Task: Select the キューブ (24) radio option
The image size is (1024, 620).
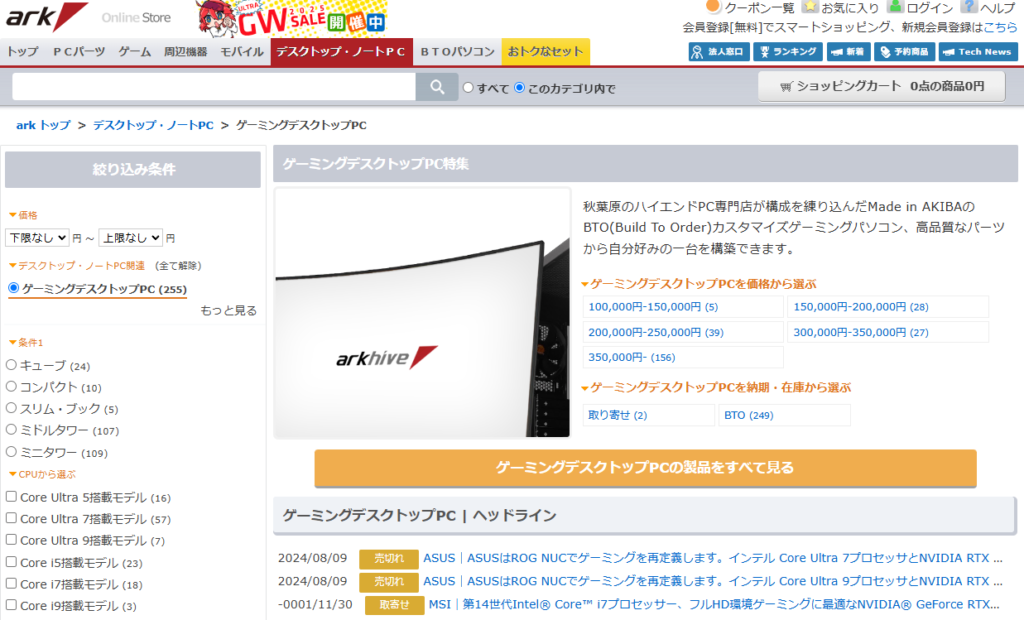Action: pyautogui.click(x=11, y=365)
